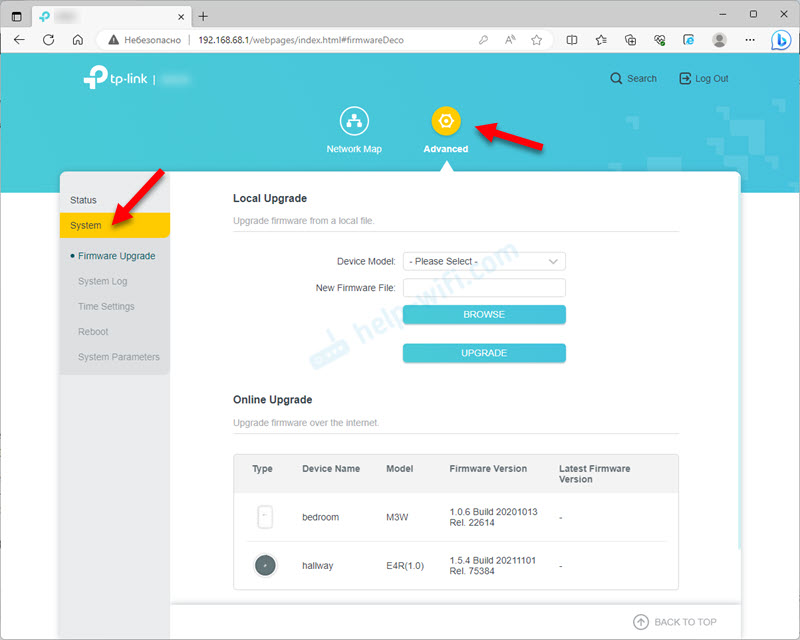Open Time Settings in sidebar

pos(106,306)
